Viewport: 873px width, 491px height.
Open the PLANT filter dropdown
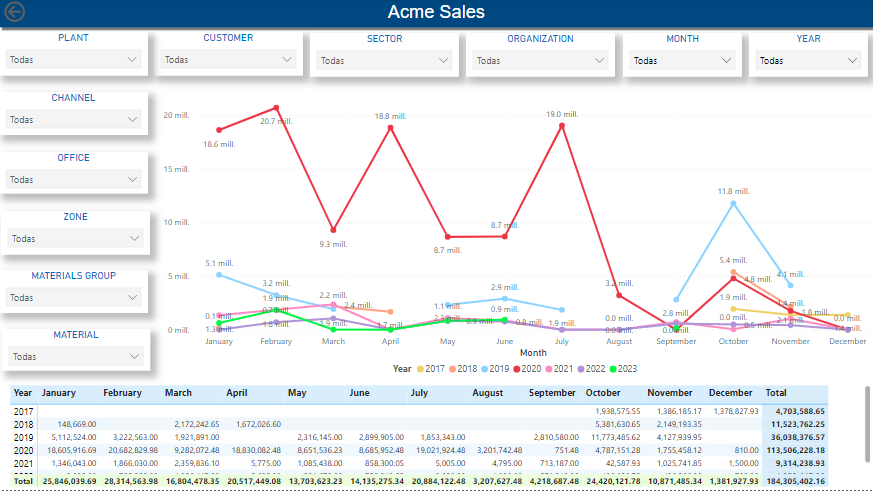coord(73,60)
